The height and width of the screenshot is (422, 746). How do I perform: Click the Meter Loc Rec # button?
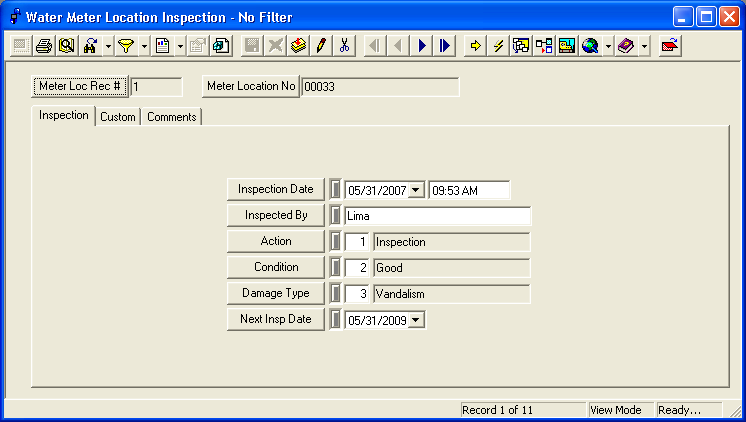coord(79,86)
